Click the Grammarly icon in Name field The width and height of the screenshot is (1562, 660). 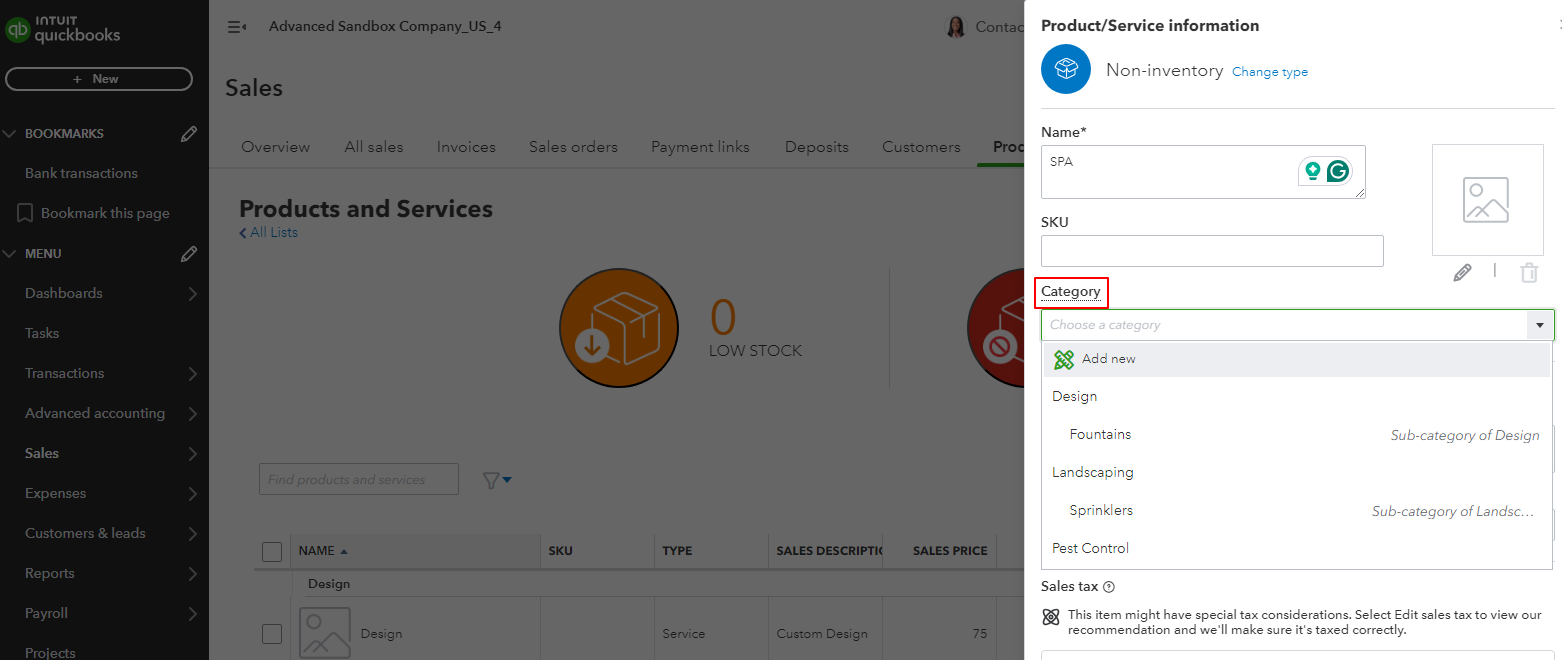click(1338, 172)
